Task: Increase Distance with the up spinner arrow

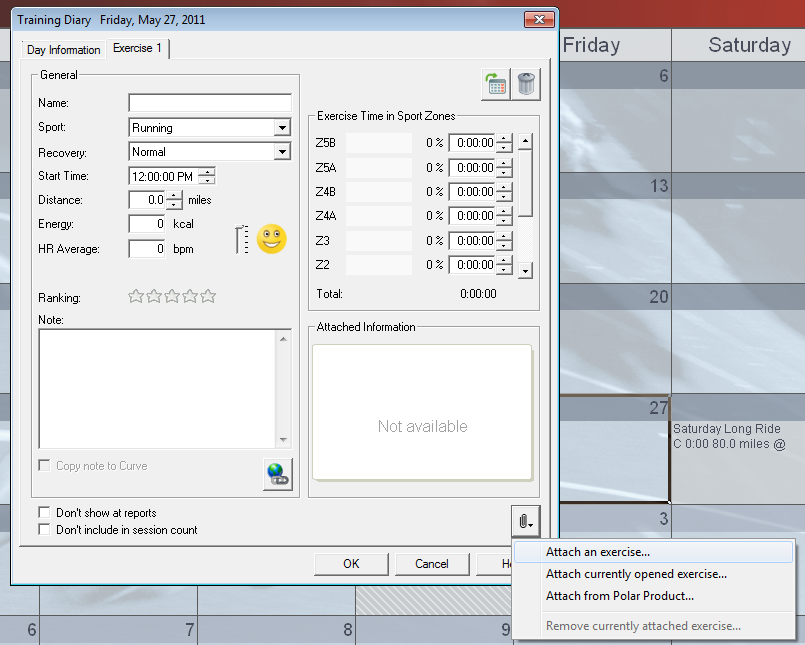Action: [x=174, y=195]
